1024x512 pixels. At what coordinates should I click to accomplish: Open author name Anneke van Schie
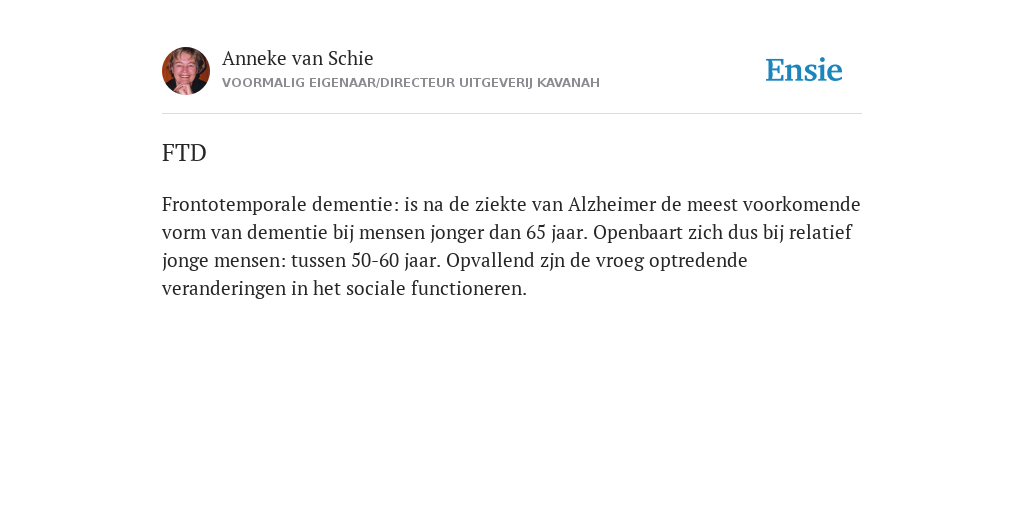tap(298, 58)
